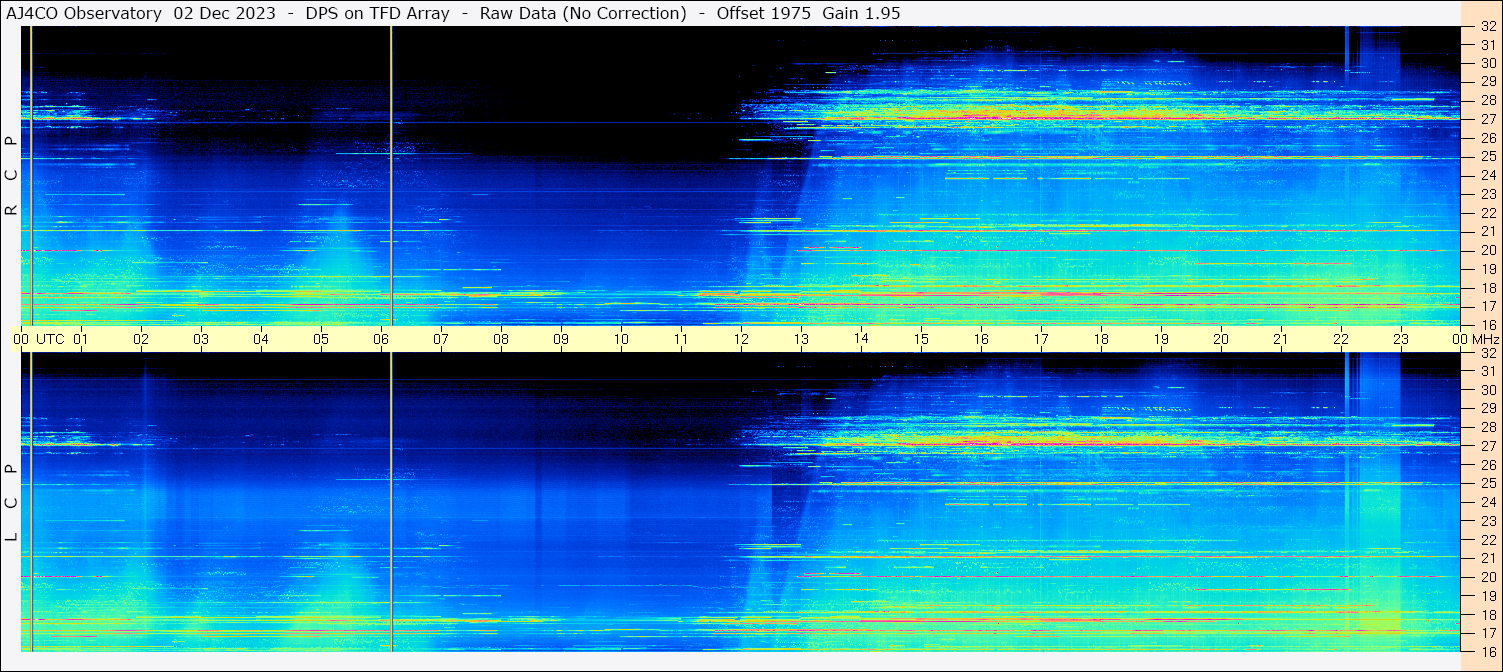
Task: Select the 06 hour tick on time axis
Action: coord(381,339)
